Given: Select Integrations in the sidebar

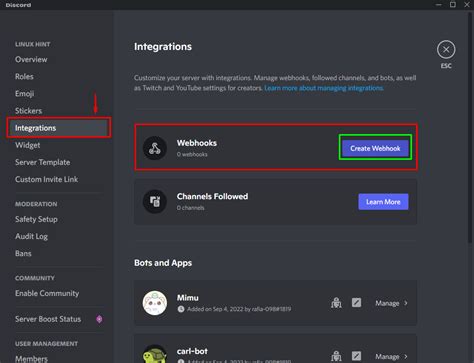Looking at the screenshot, I should pos(59,128).
